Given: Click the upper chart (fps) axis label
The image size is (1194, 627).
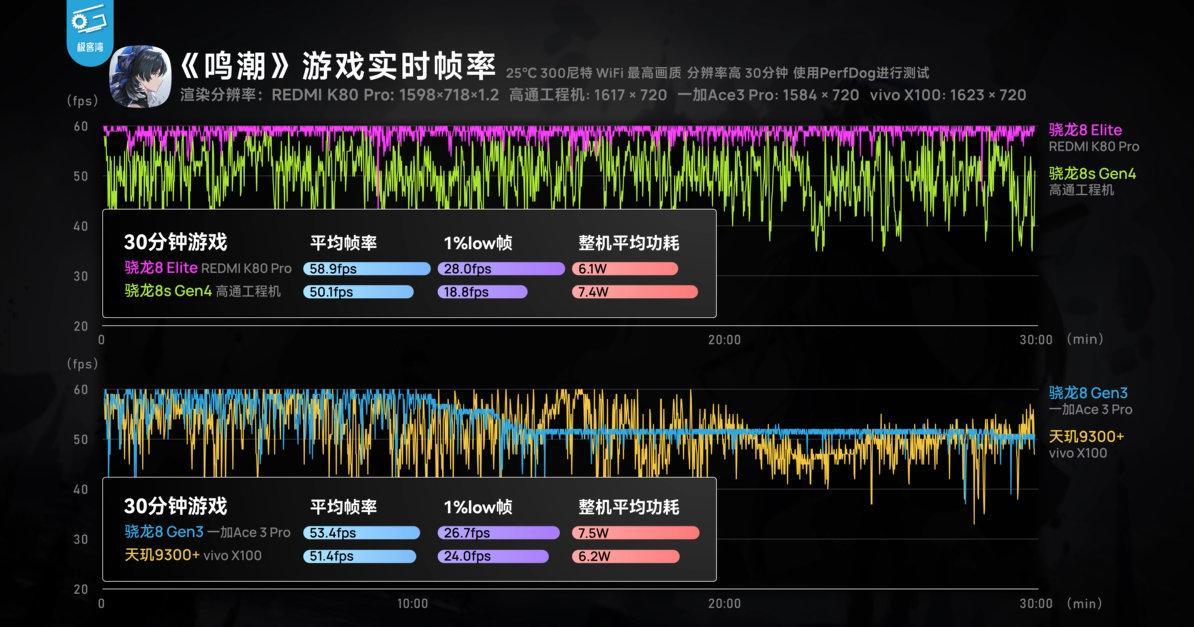Looking at the screenshot, I should coord(82,101).
